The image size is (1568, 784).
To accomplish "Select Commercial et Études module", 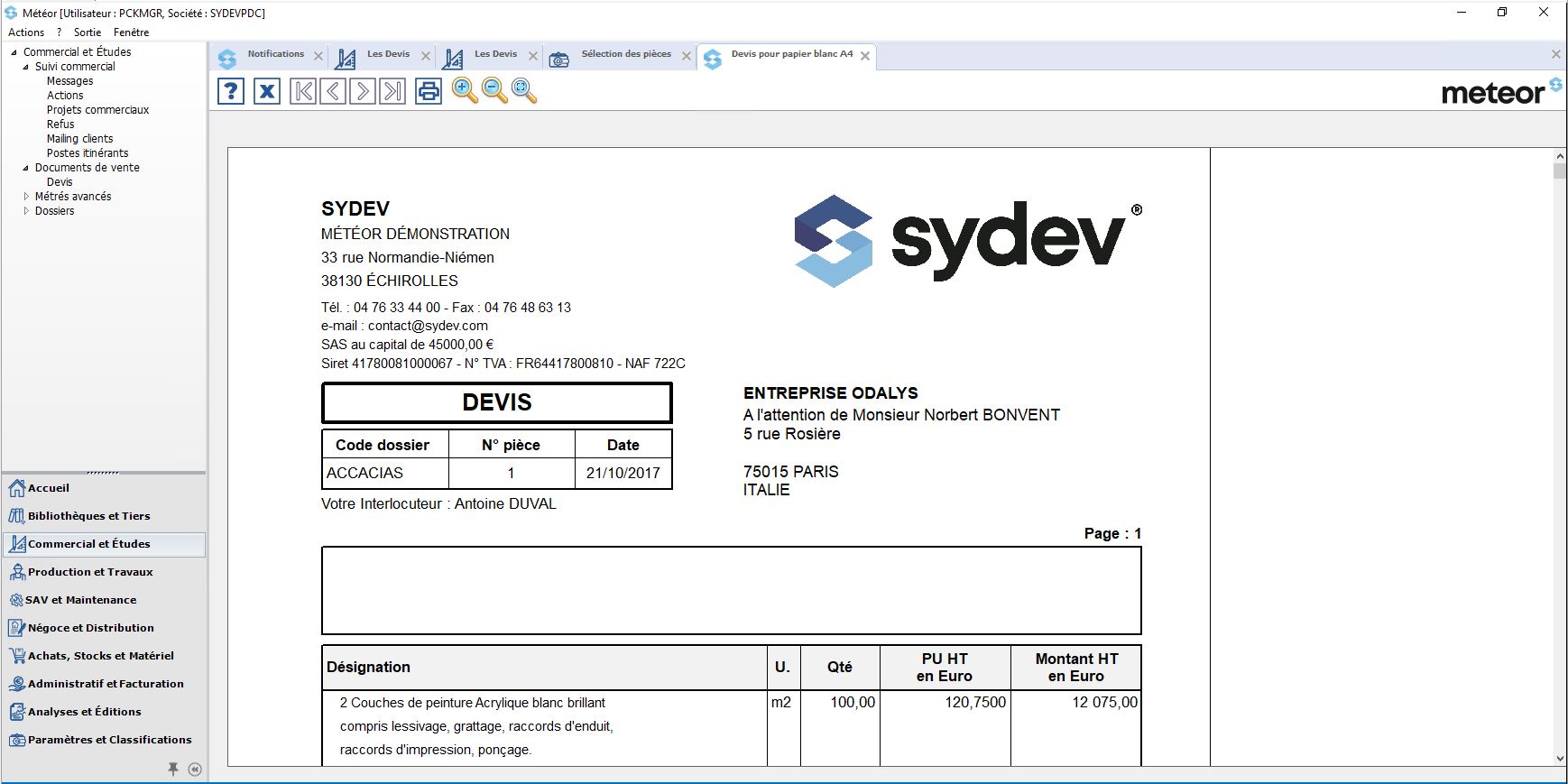I will point(104,544).
